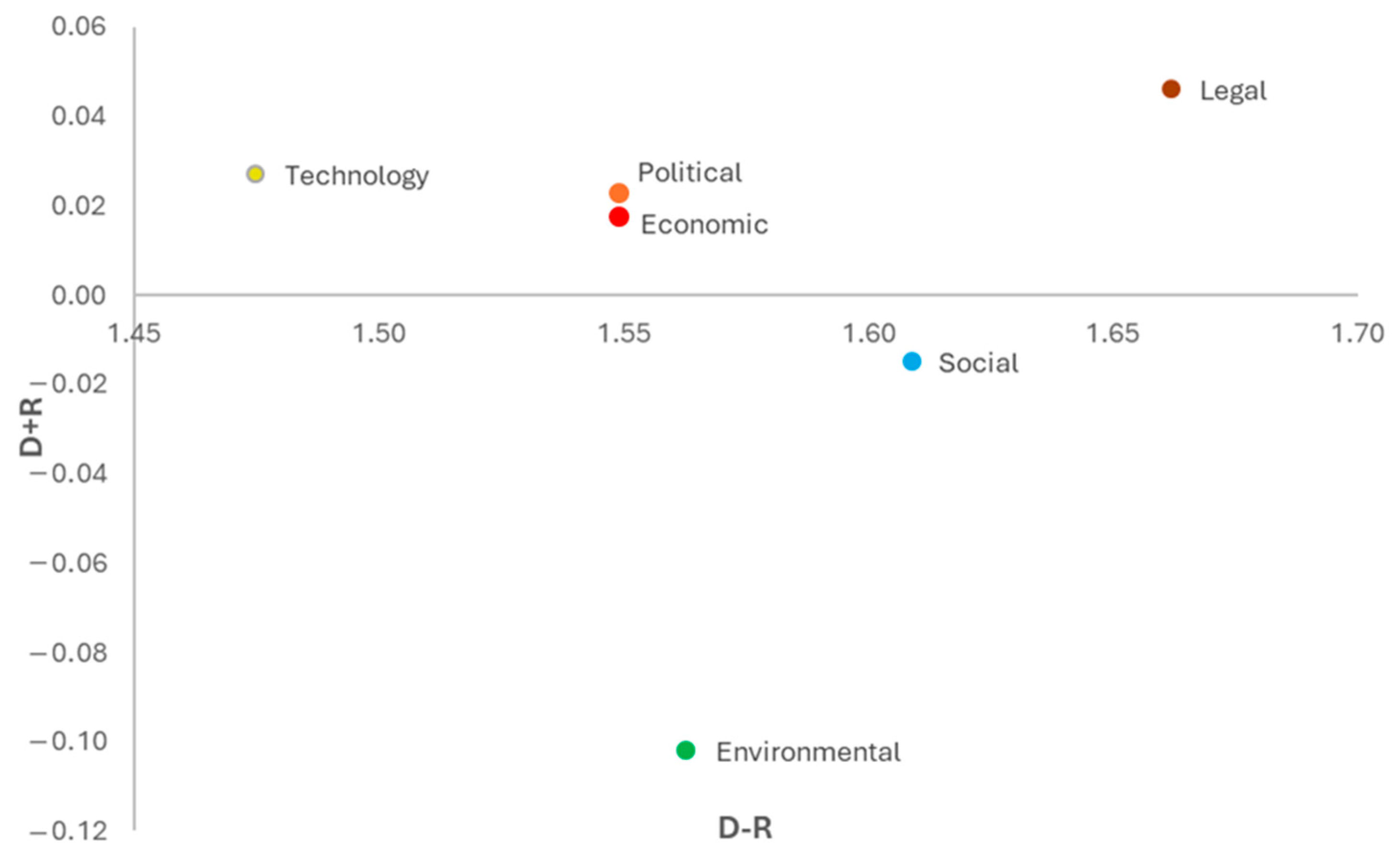Select the orange Political data point
The width and height of the screenshot is (1392, 868).
tap(619, 193)
